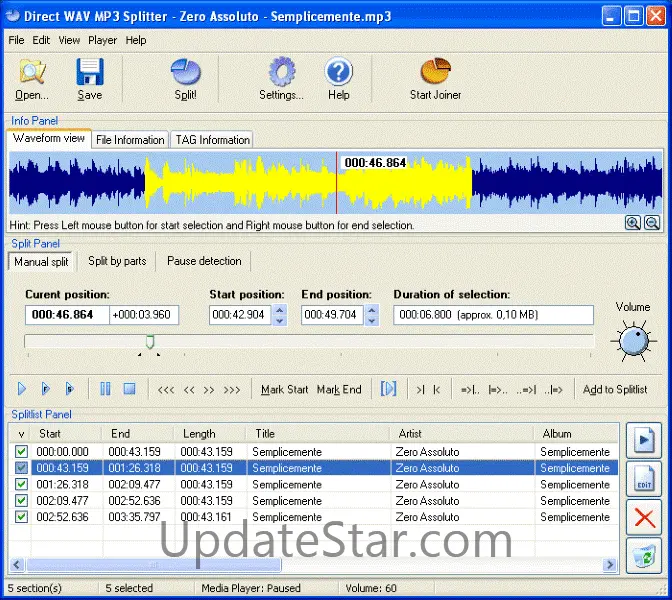Zoom in on the waveform
The height and width of the screenshot is (600, 672).
[x=633, y=223]
